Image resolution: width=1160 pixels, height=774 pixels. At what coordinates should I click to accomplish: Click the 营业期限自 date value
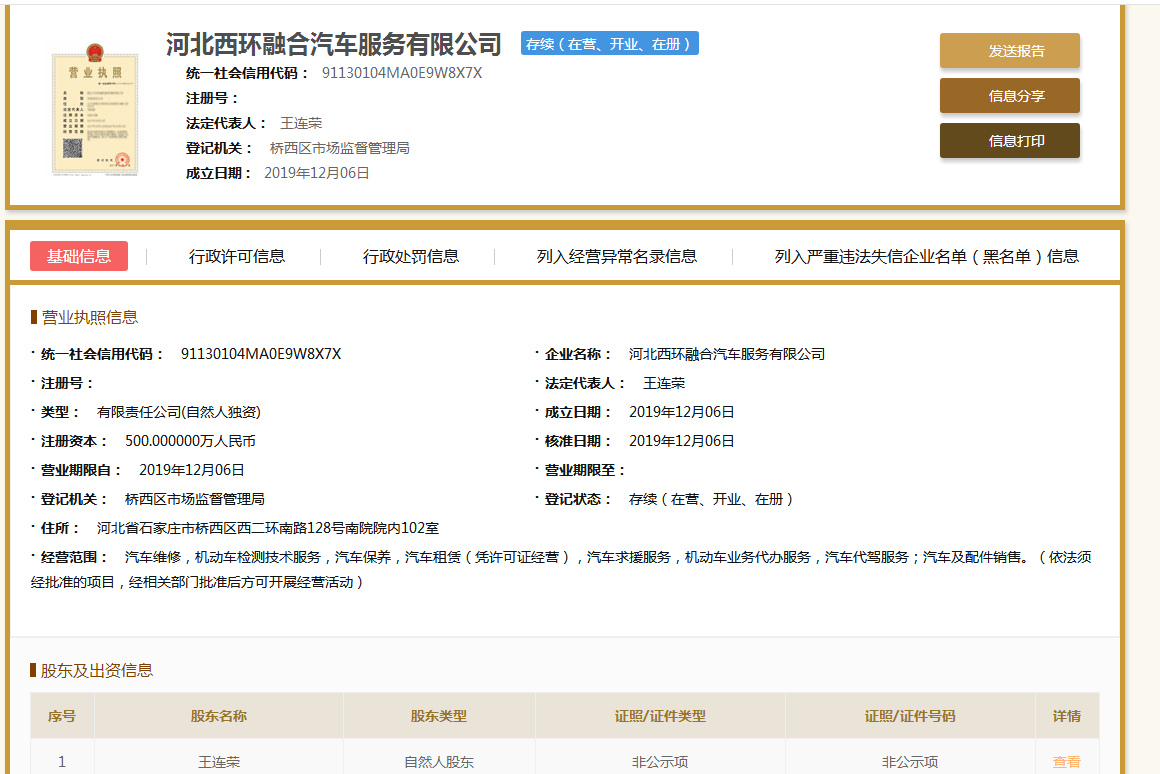pos(192,470)
